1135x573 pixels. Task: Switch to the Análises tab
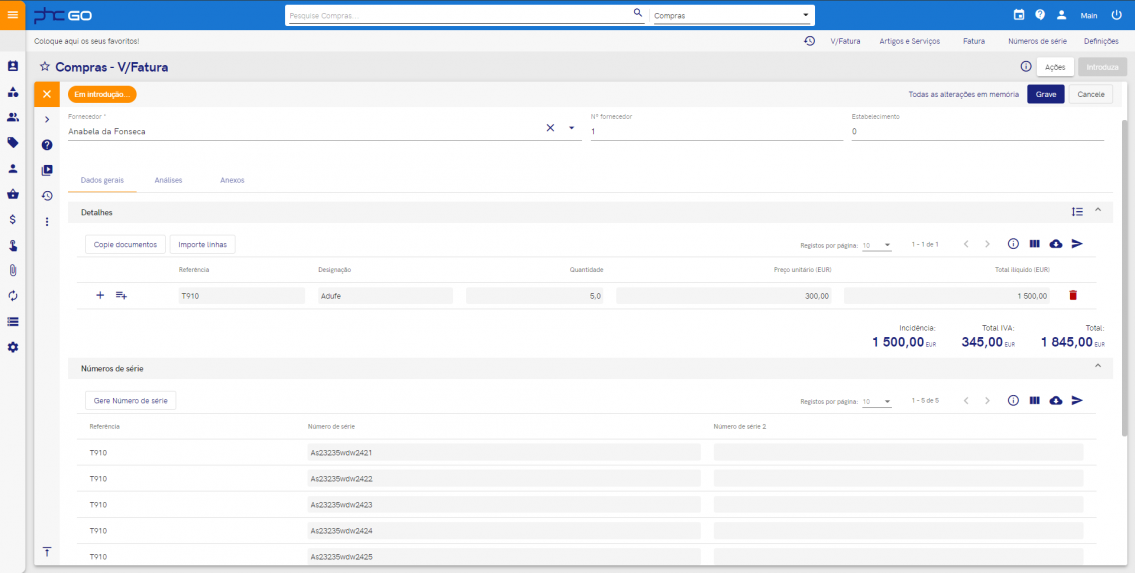coord(169,180)
